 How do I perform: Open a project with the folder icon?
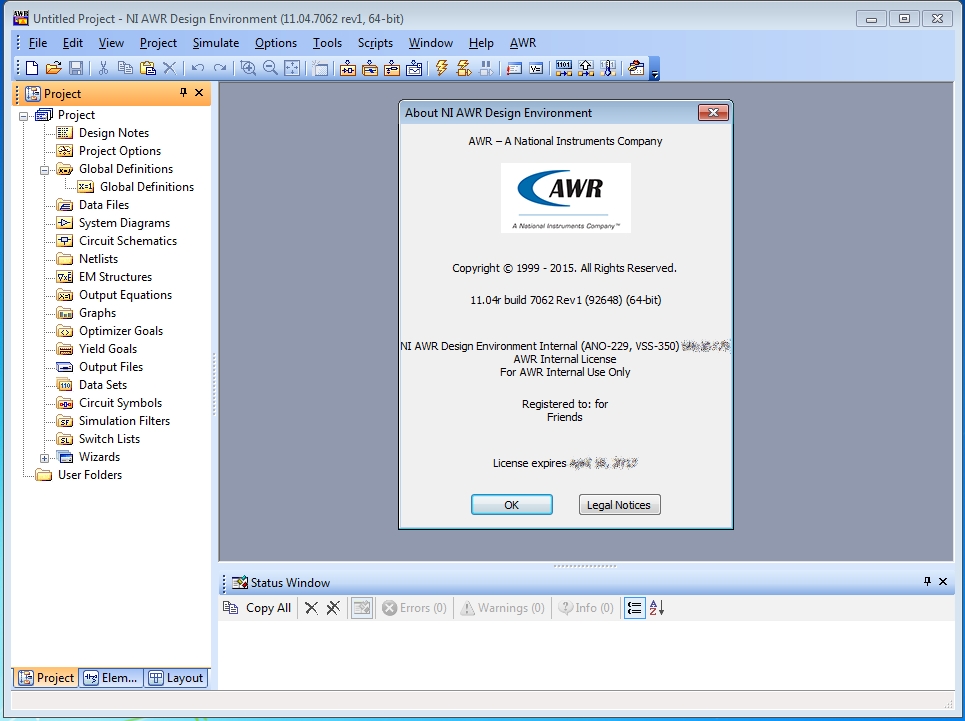[54, 68]
